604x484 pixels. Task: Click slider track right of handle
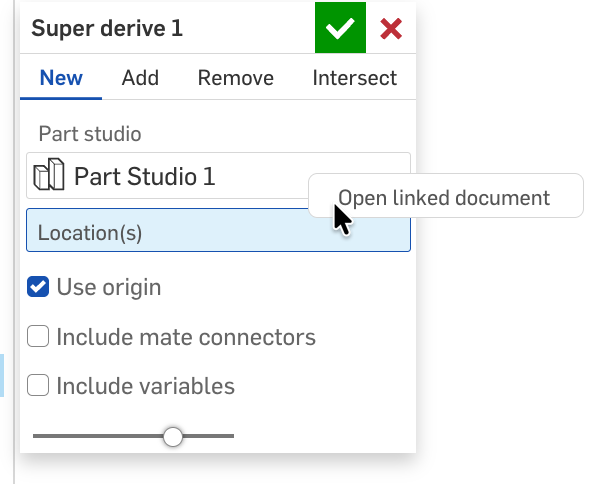(x=210, y=436)
